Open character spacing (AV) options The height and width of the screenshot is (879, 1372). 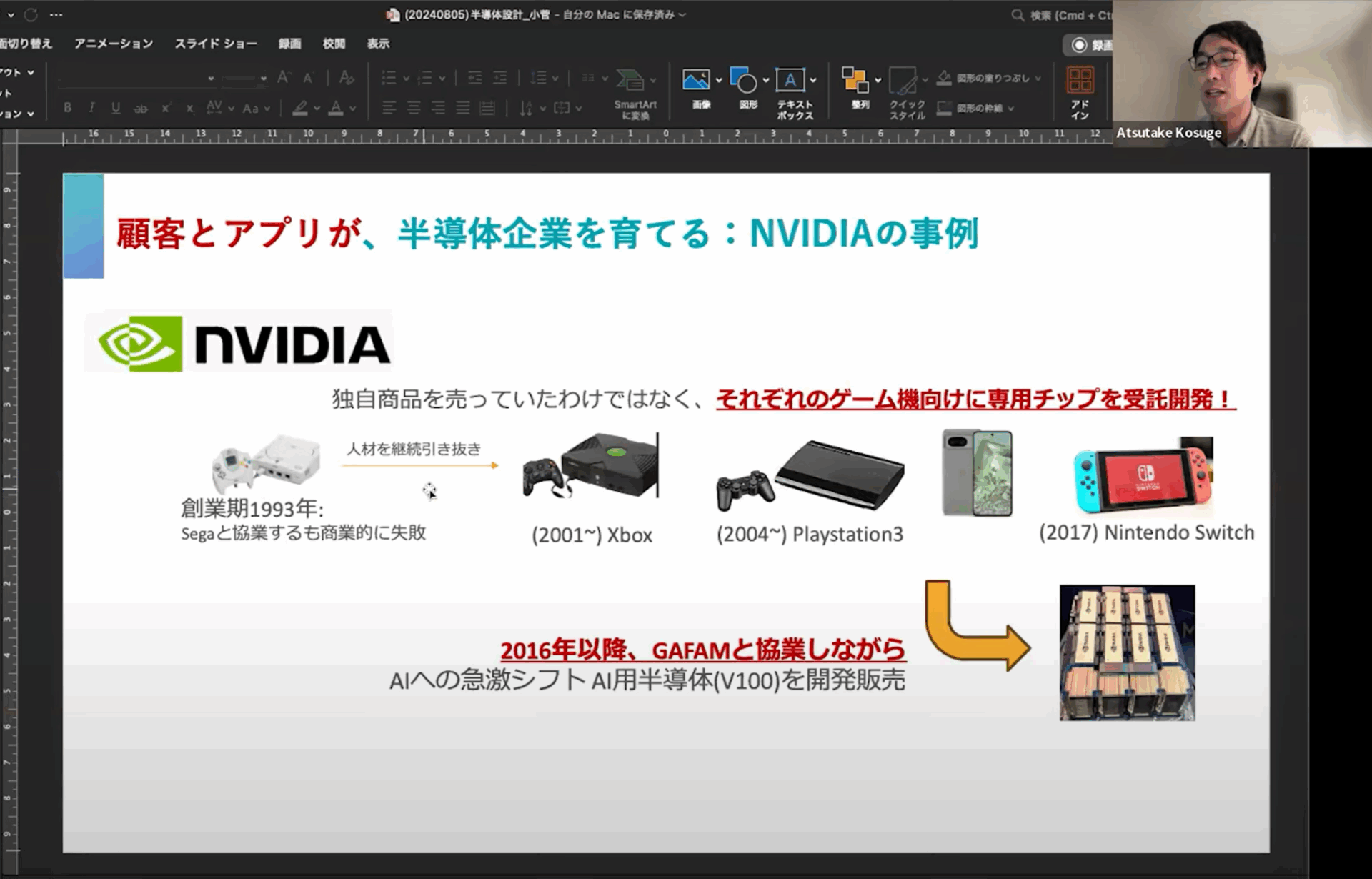[219, 108]
